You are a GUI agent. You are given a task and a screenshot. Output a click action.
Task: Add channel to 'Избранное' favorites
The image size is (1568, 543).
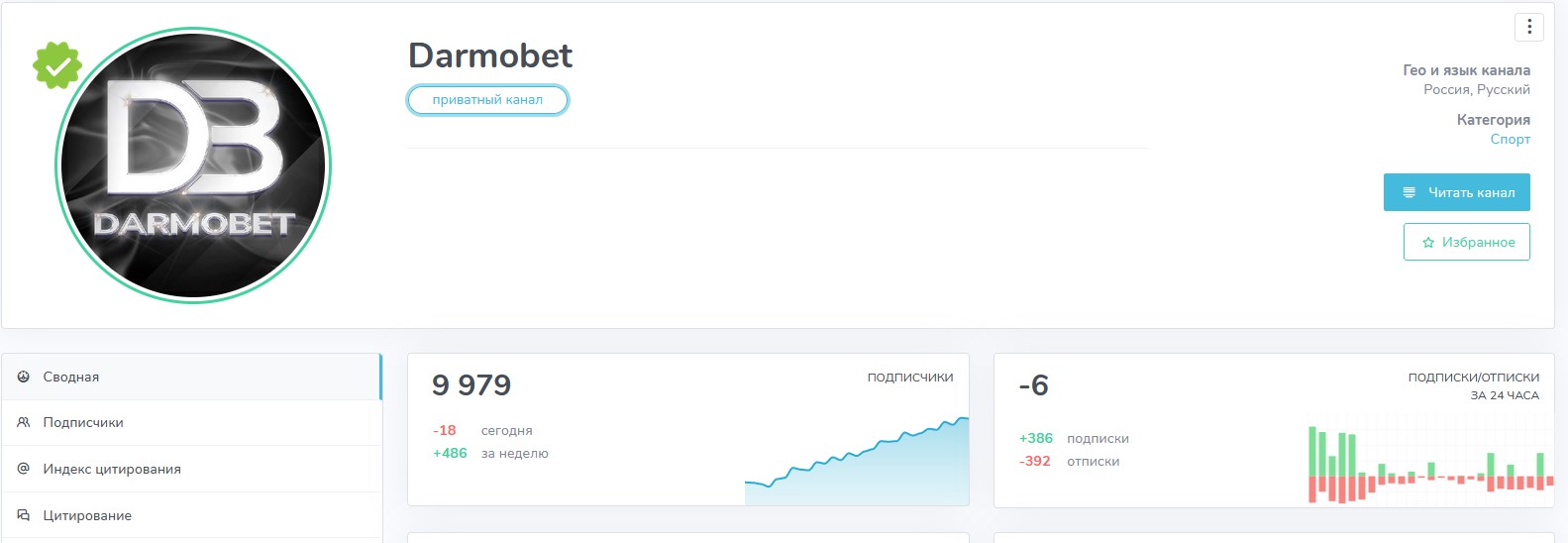[x=1466, y=242]
